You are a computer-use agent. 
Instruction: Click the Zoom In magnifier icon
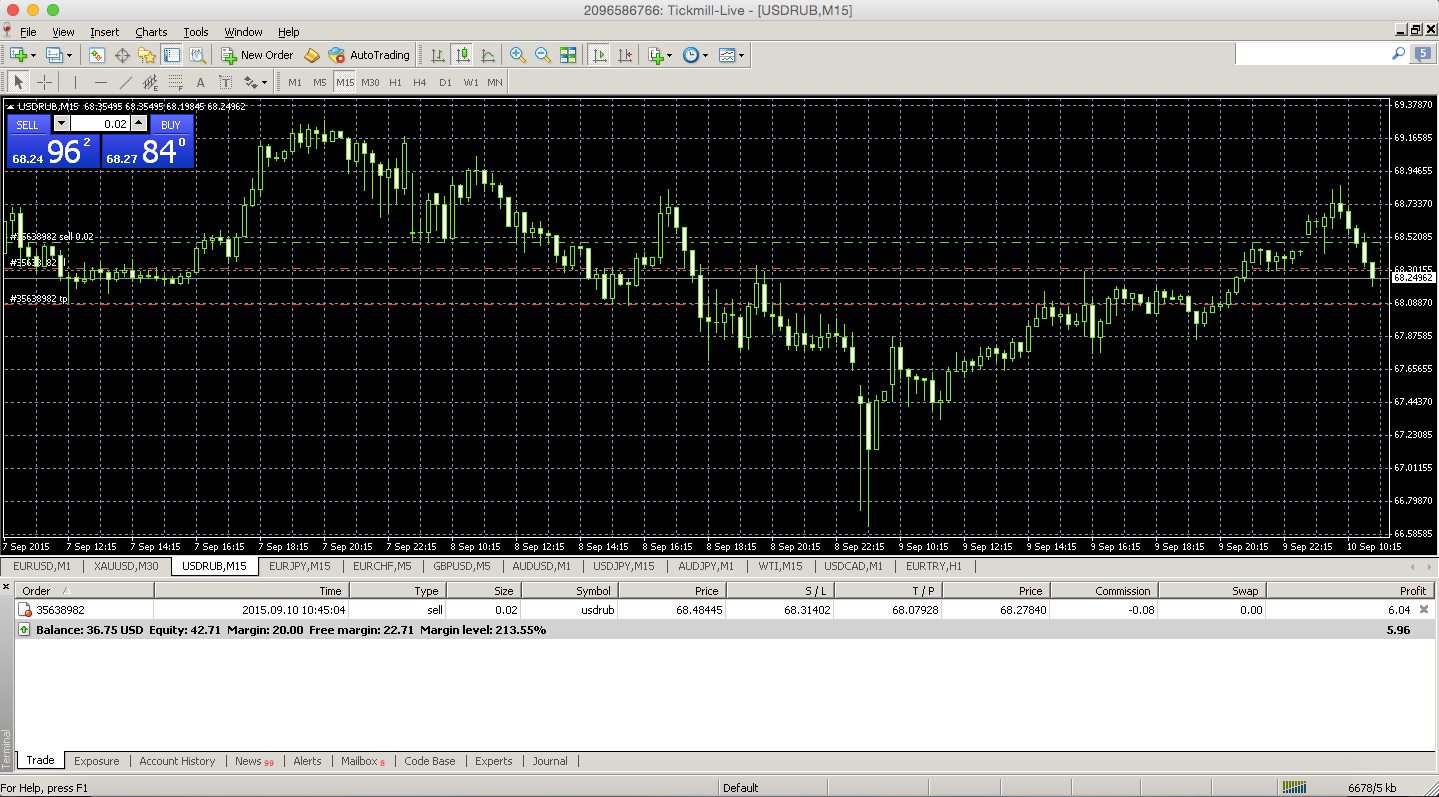click(517, 56)
